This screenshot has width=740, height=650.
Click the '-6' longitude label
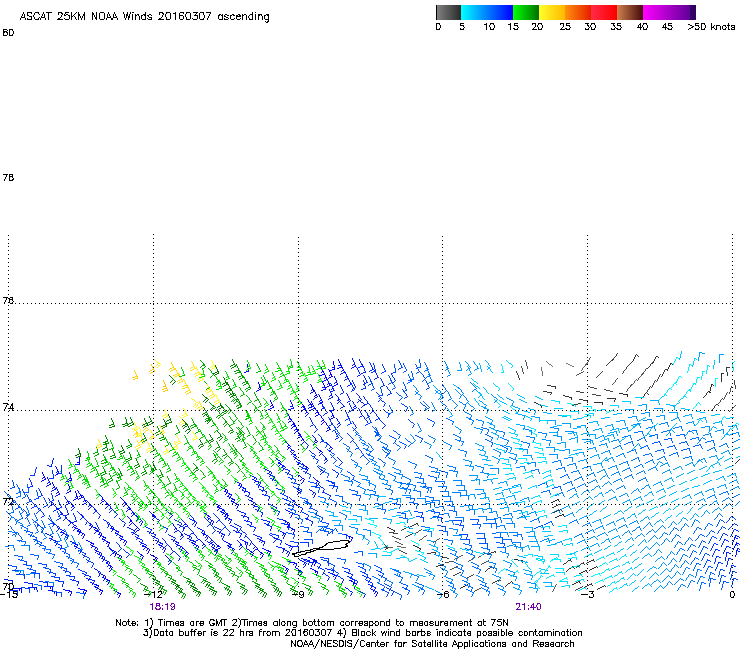click(443, 595)
